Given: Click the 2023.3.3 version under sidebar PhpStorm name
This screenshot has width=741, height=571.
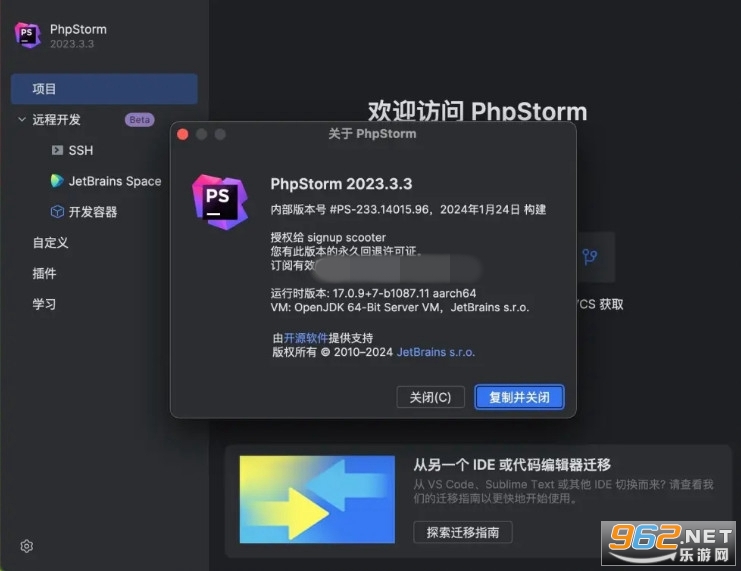Looking at the screenshot, I should coord(72,44).
